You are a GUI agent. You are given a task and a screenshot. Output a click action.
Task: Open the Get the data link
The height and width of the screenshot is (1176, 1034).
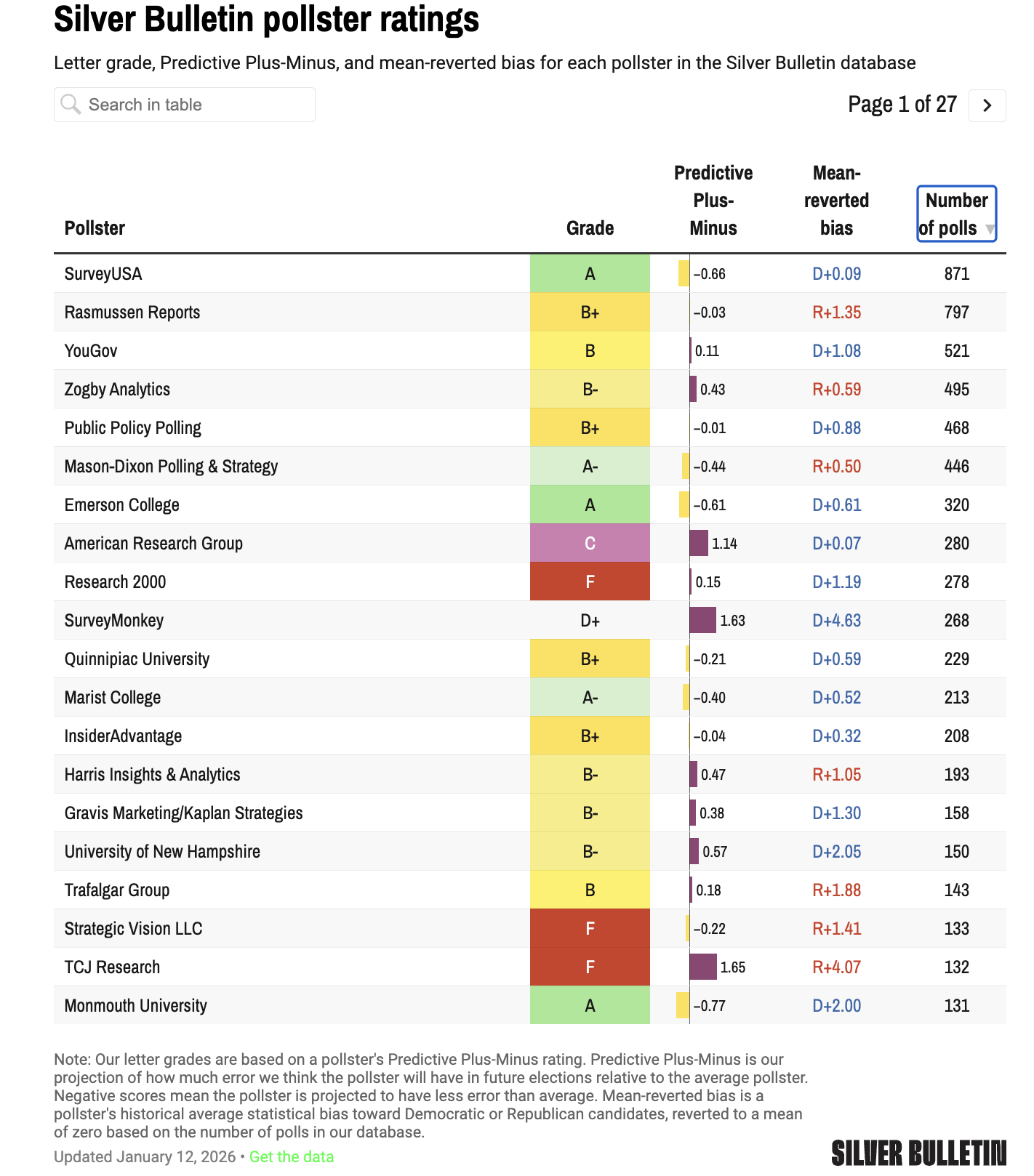pos(292,1156)
